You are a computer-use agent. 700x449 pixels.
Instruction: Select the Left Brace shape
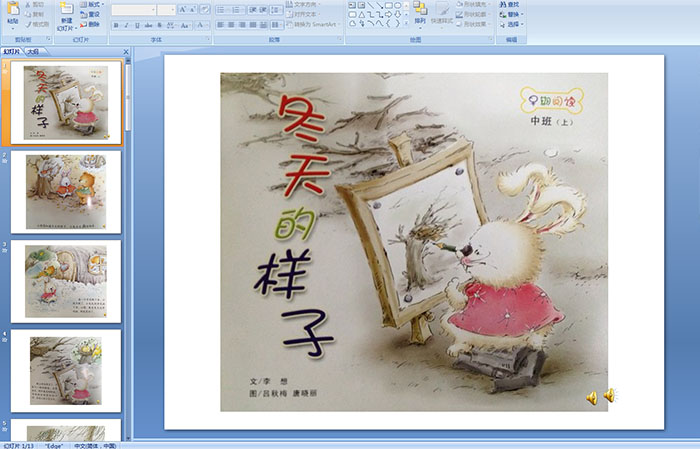point(388,23)
